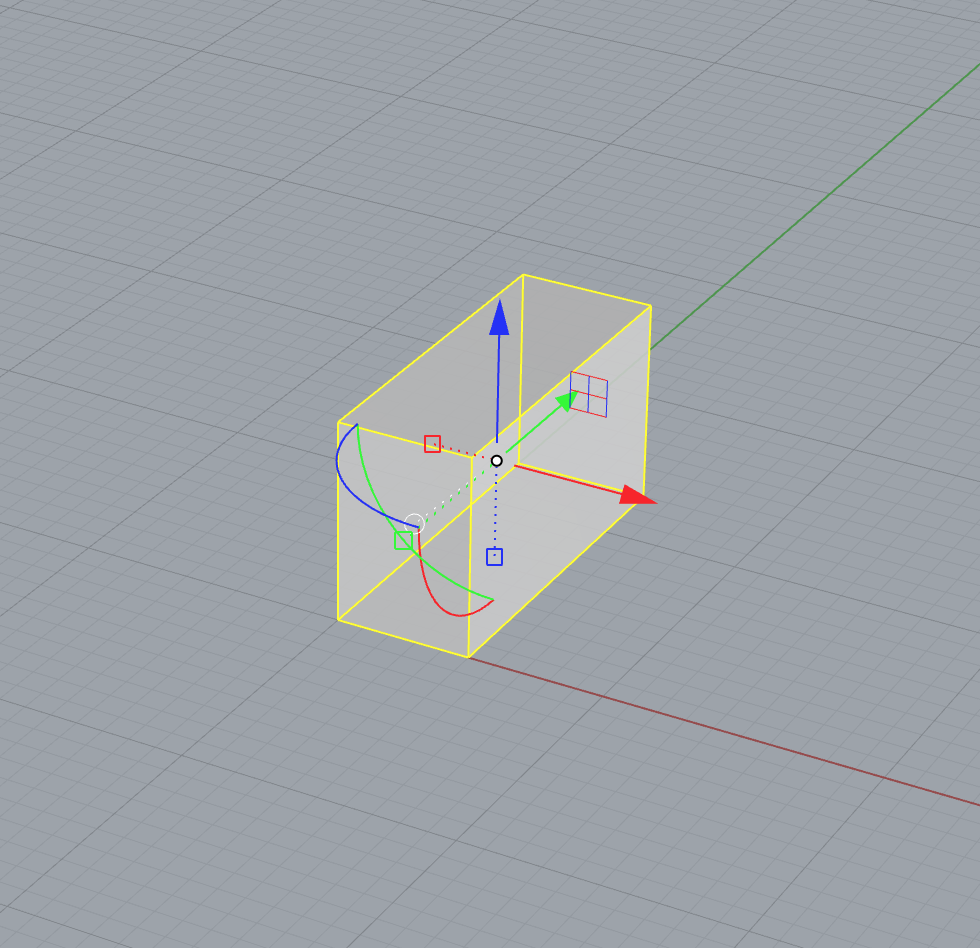Click the red X-axis scale square handle

432,444
